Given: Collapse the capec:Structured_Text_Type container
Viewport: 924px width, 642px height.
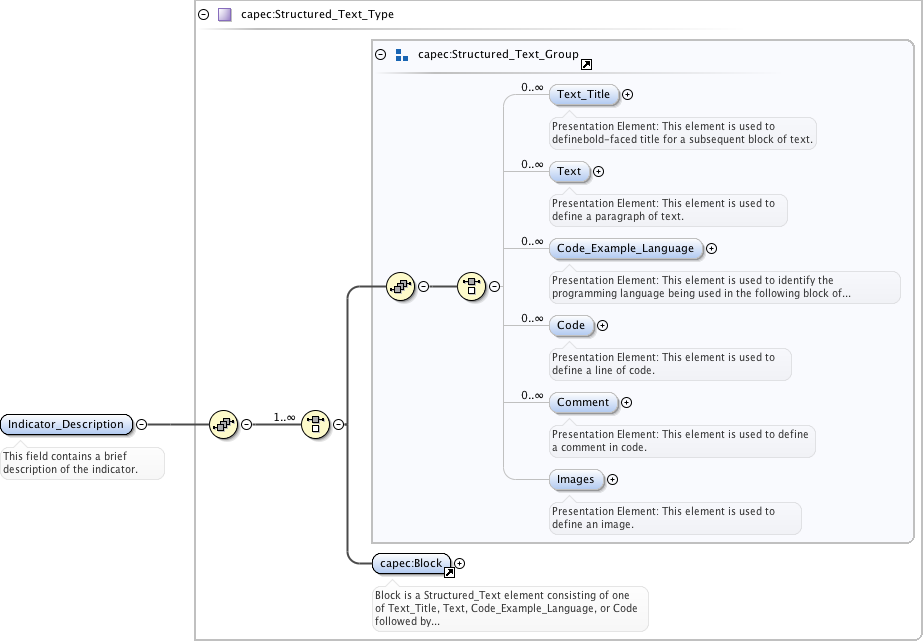Looking at the screenshot, I should (x=204, y=15).
